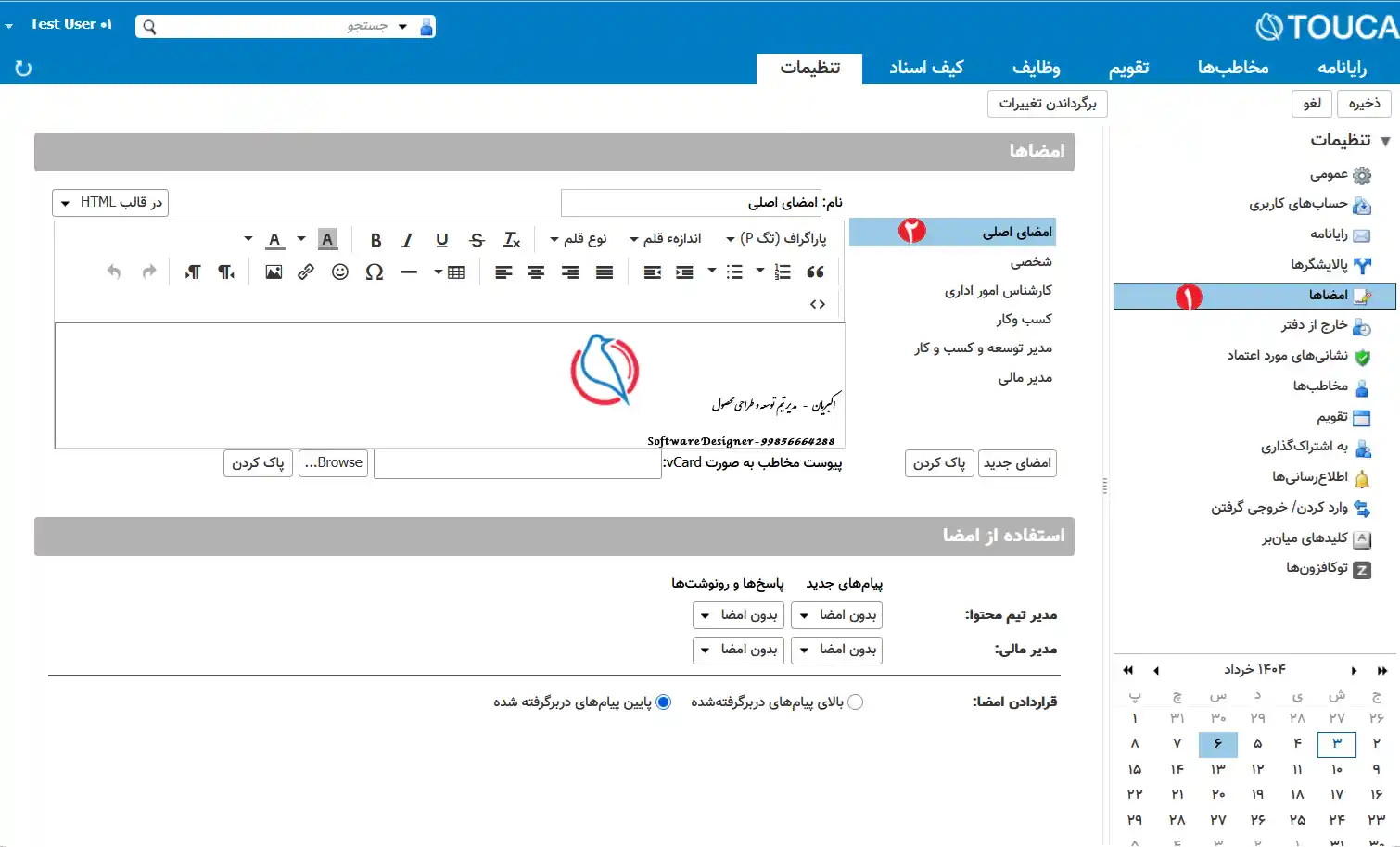
Task: Insert a bulleted list
Action: [x=734, y=272]
